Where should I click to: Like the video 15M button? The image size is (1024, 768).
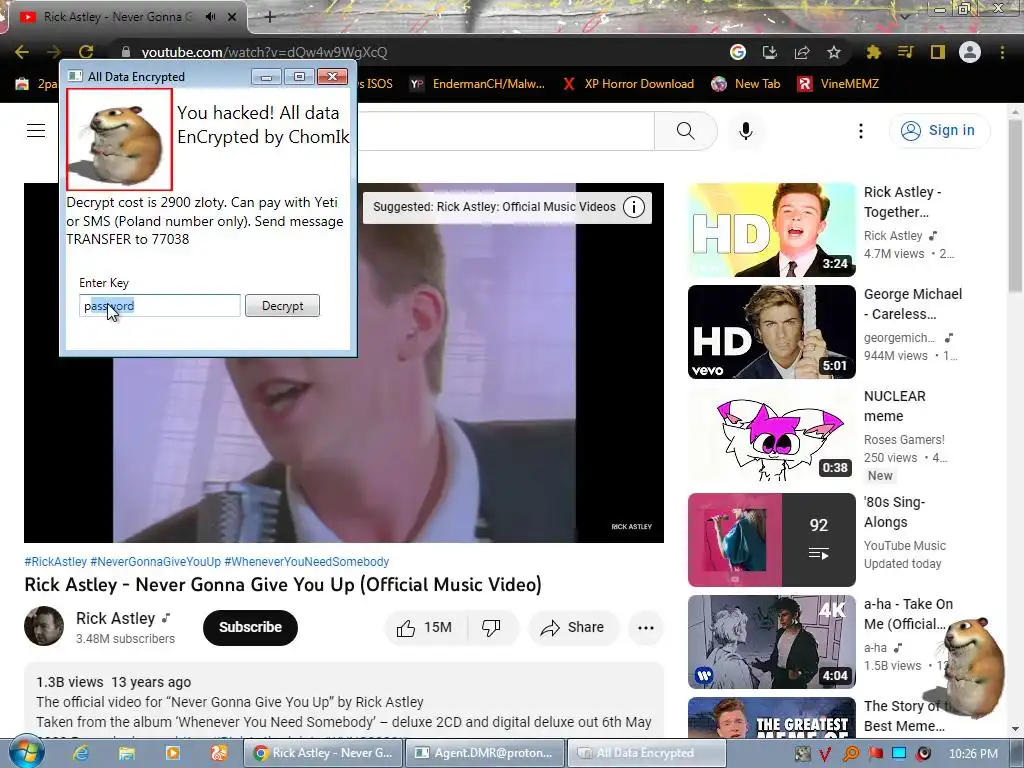coord(424,628)
